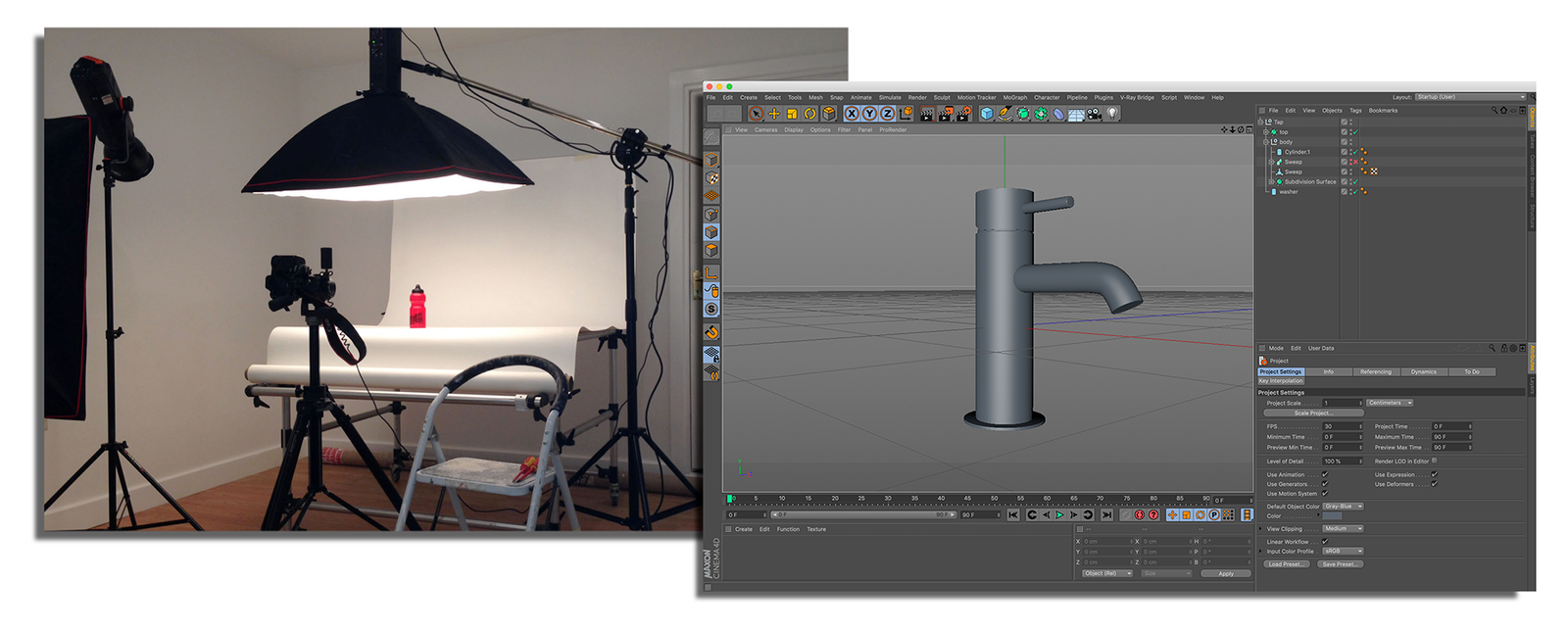Switch to the Dynamics tab
1568x633 pixels.
click(1424, 372)
